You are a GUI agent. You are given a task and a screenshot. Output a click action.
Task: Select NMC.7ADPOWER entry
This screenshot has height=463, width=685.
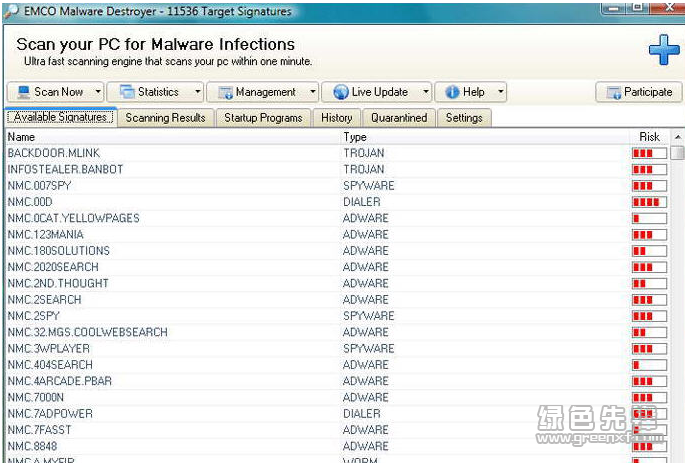[x=337, y=414]
